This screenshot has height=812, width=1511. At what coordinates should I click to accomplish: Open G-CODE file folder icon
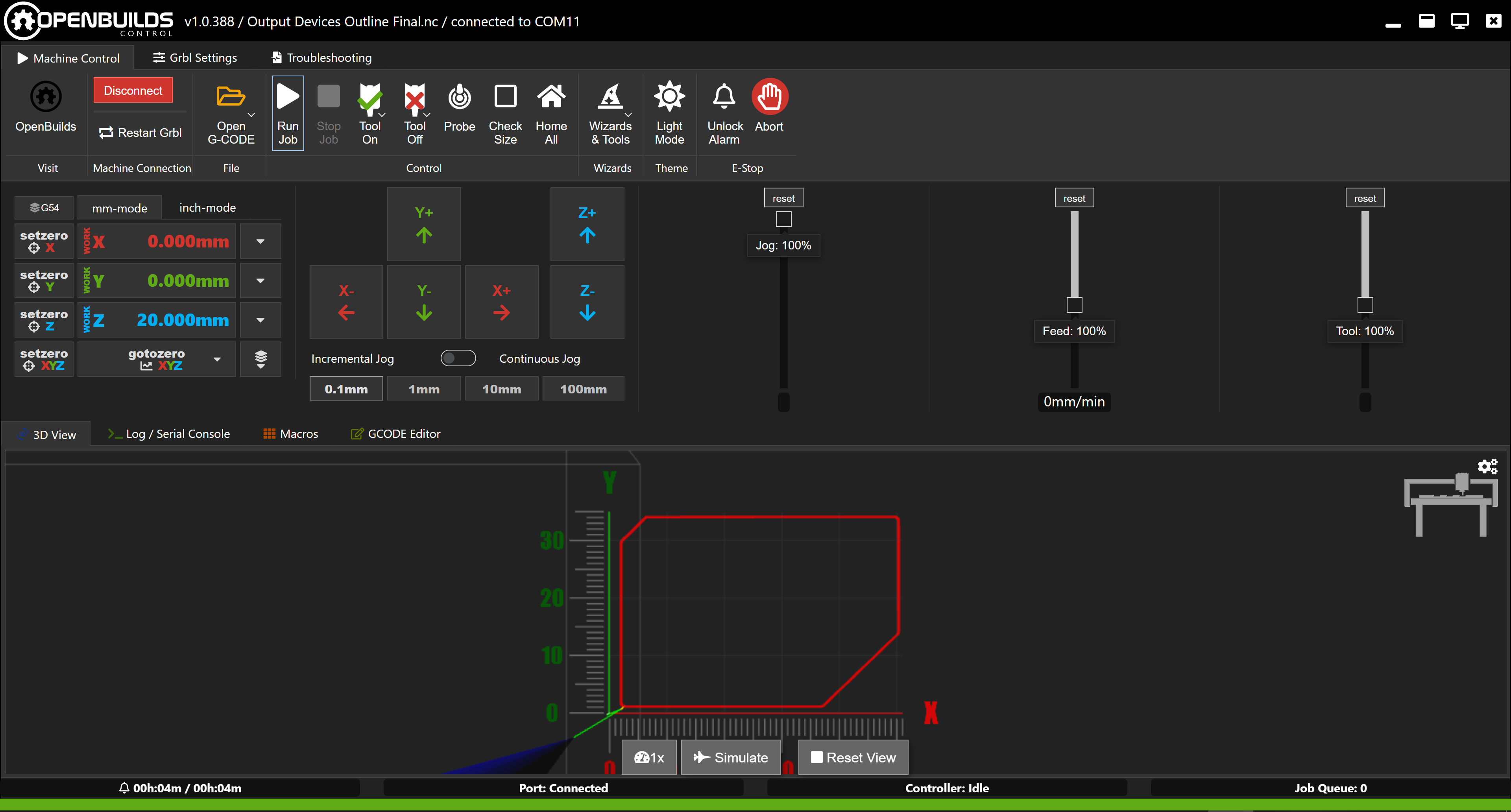coord(231,96)
